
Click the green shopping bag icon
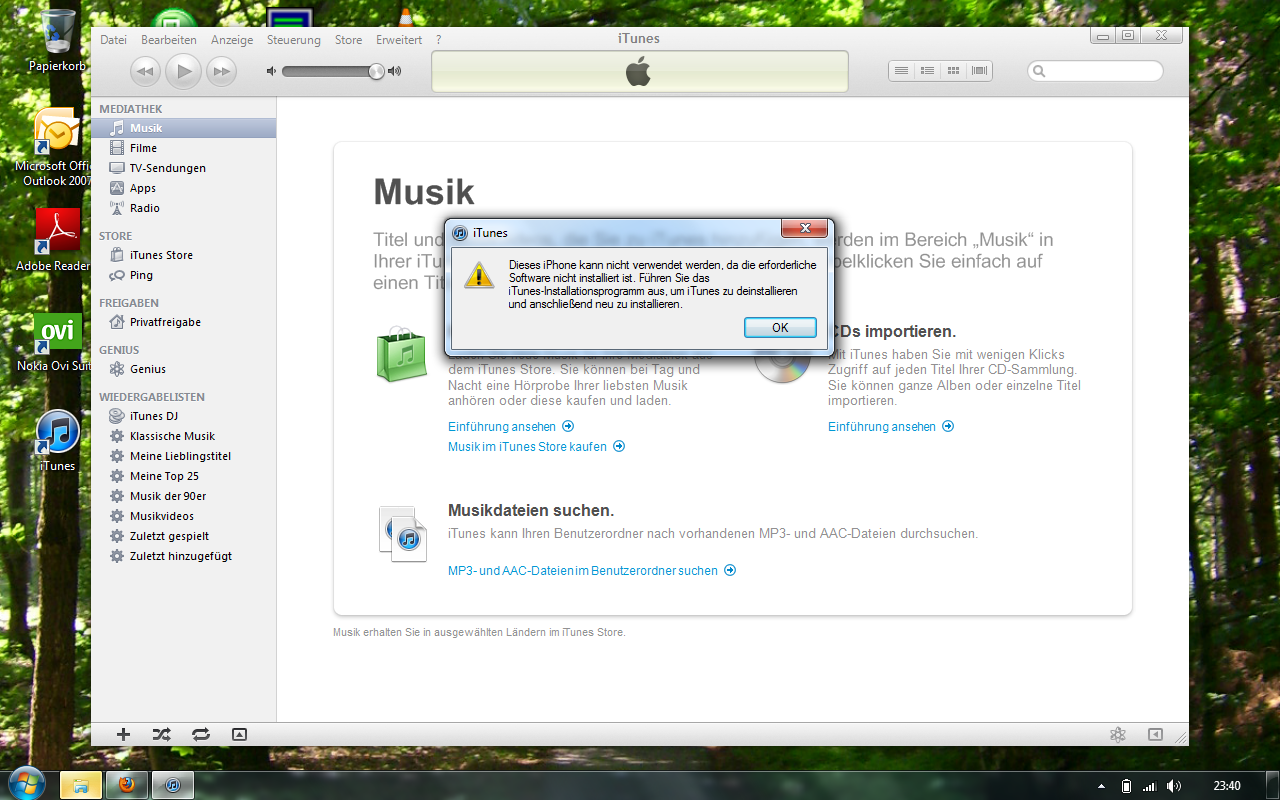(x=401, y=354)
